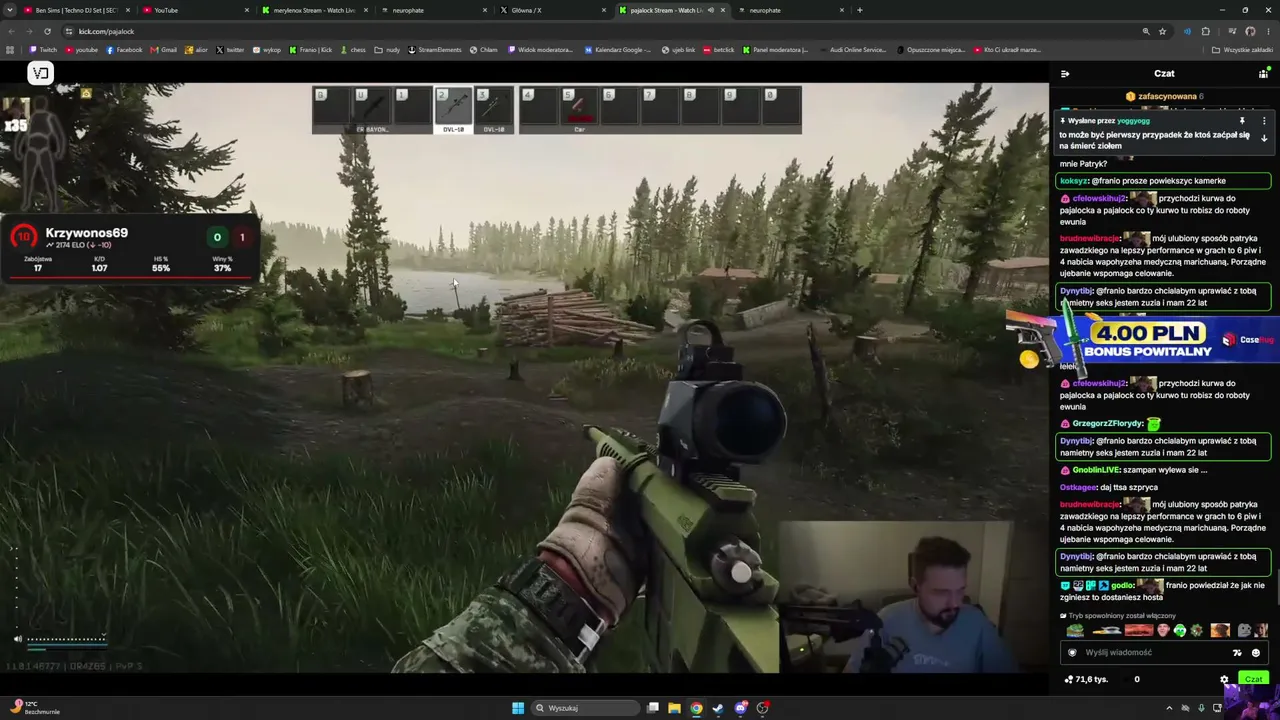Open the 'Wszystkie zakładki' bookmarks folder
Screen dimensions: 1280x720
click(1242, 50)
